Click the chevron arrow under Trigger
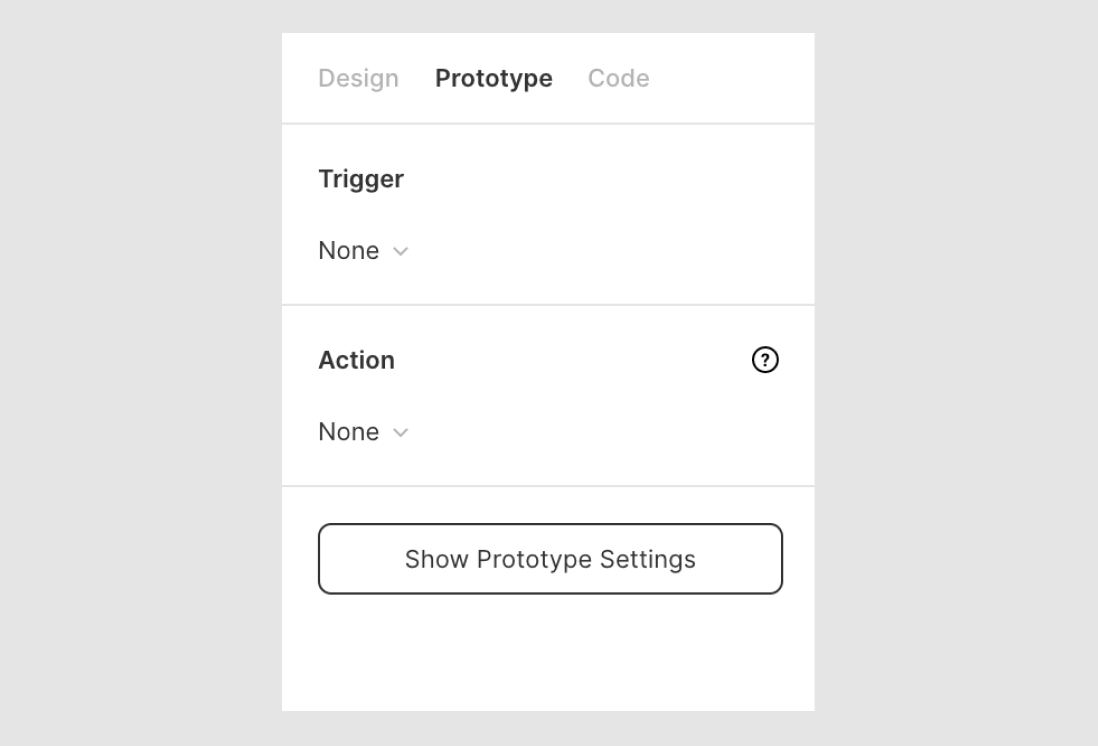1098x746 pixels. point(401,251)
